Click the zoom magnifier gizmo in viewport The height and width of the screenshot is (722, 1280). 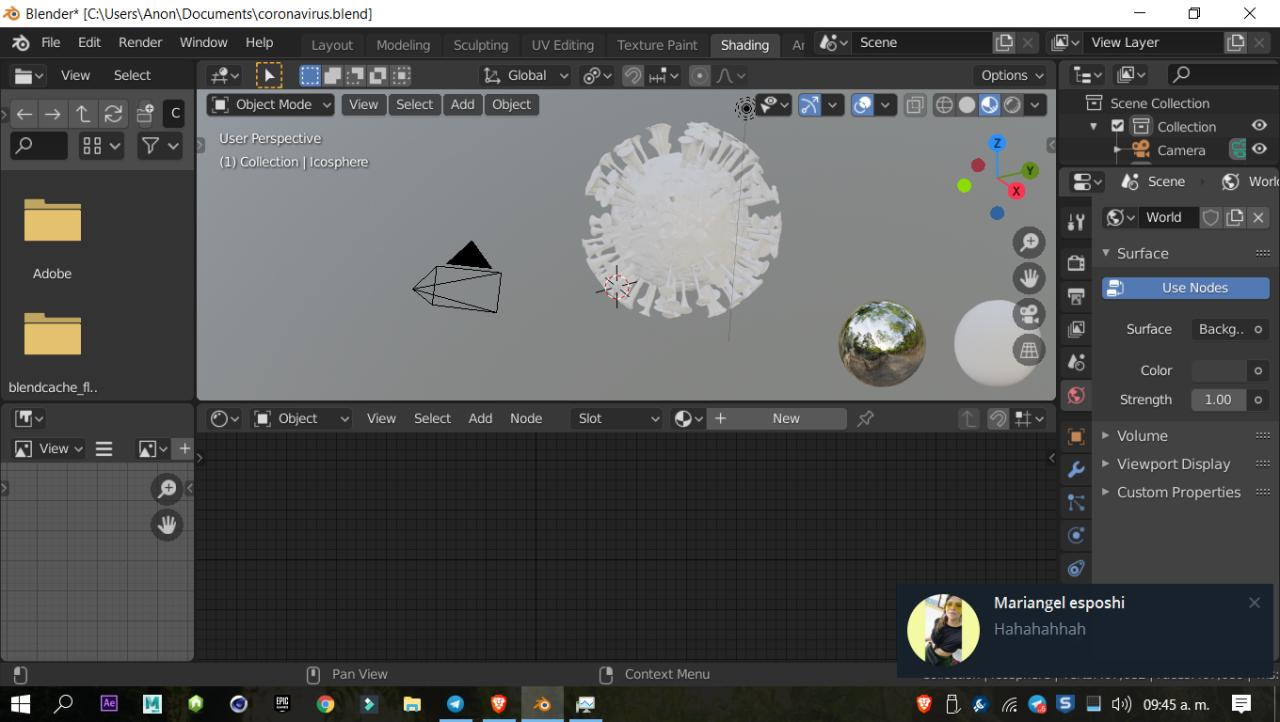(x=1028, y=243)
